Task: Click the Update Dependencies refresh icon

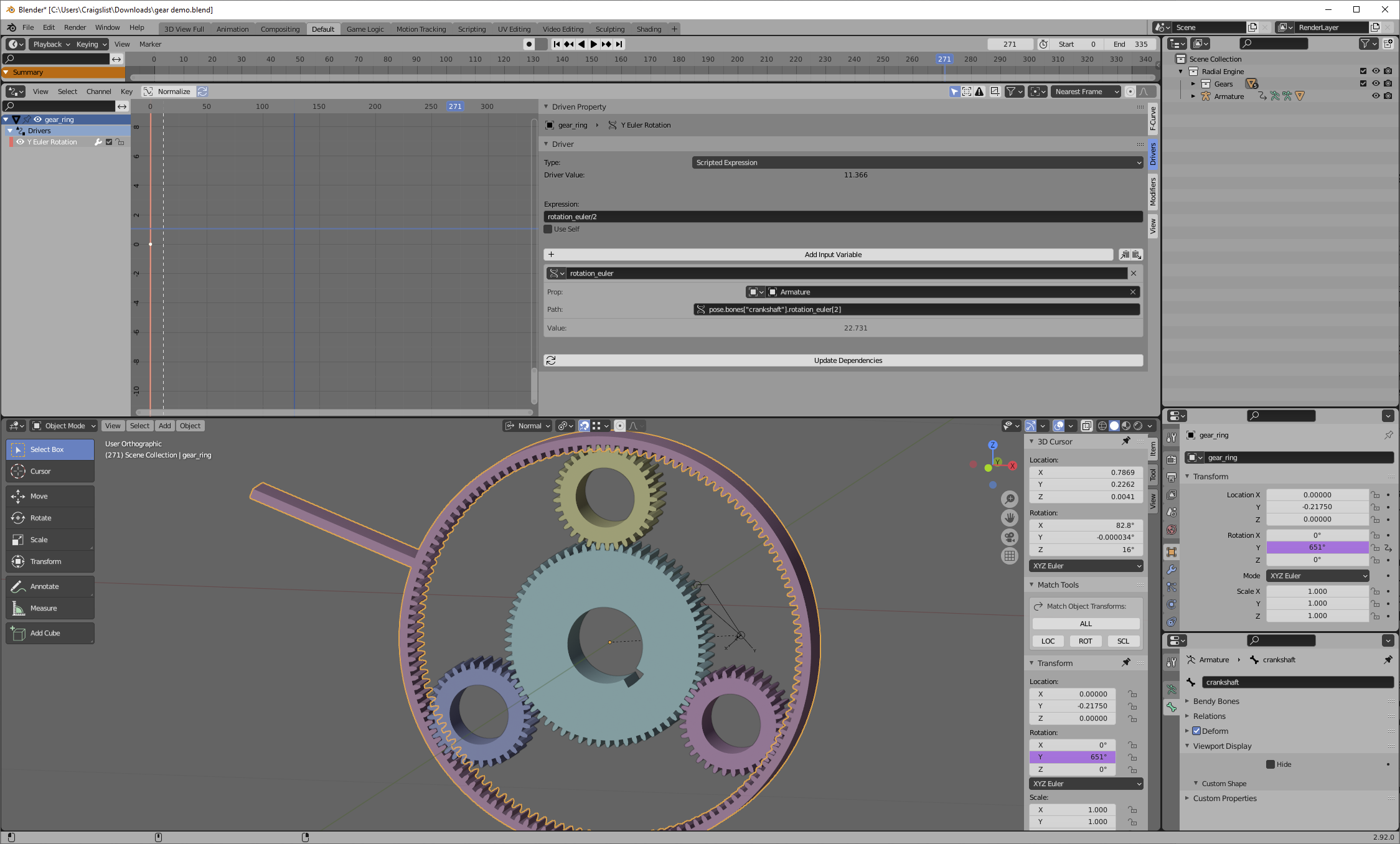Action: 551,360
